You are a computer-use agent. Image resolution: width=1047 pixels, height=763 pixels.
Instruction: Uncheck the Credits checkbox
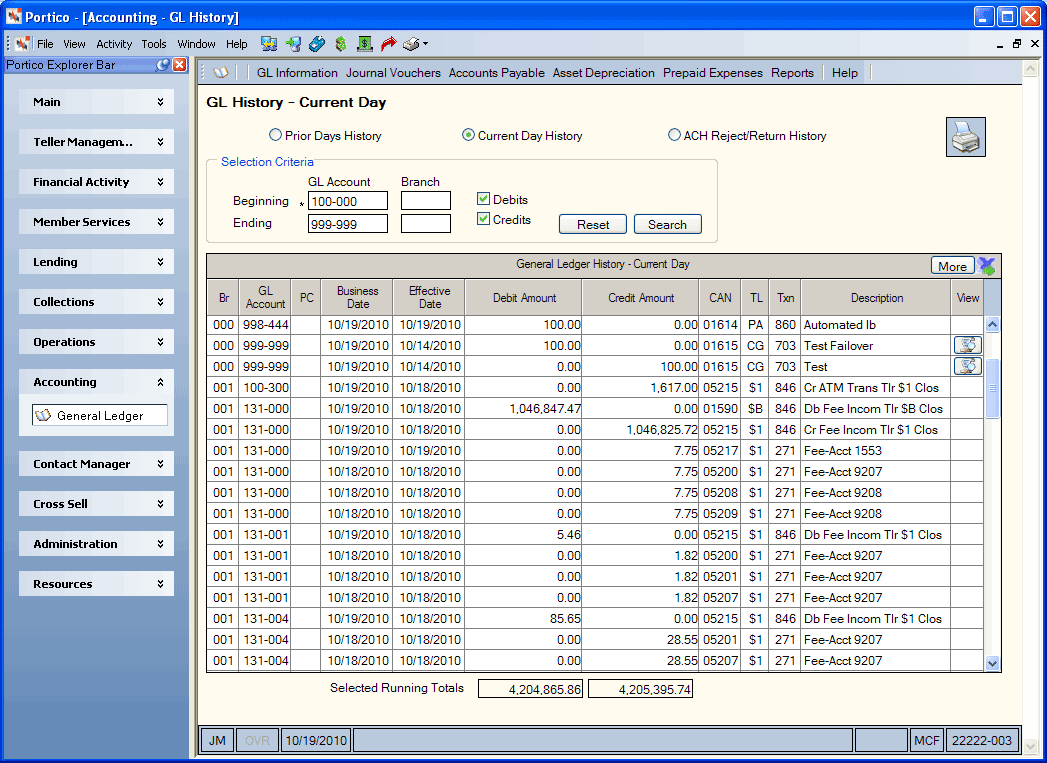(x=483, y=219)
